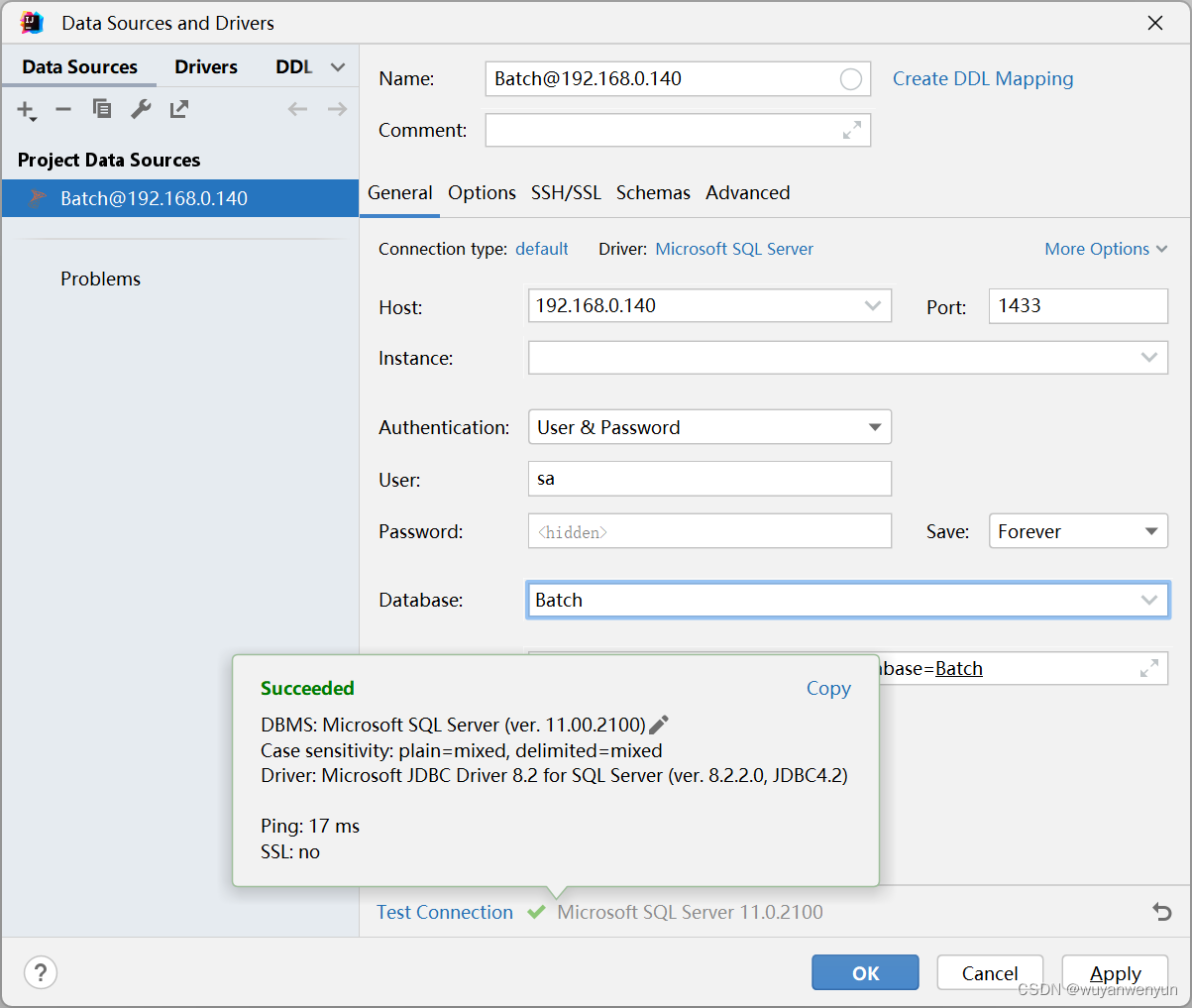Click the Apply button
Viewport: 1192px width, 1008px height.
pos(1115,972)
